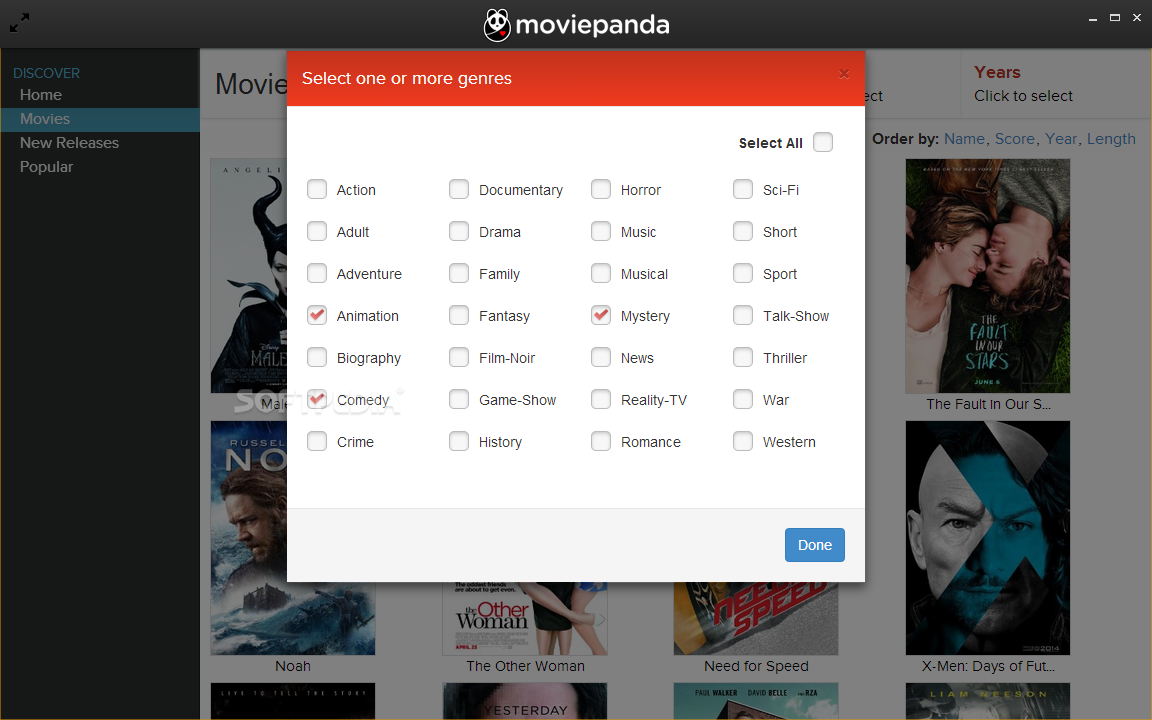The image size is (1152, 720).
Task: Open Home in the Discover sidebar
Action: (41, 95)
